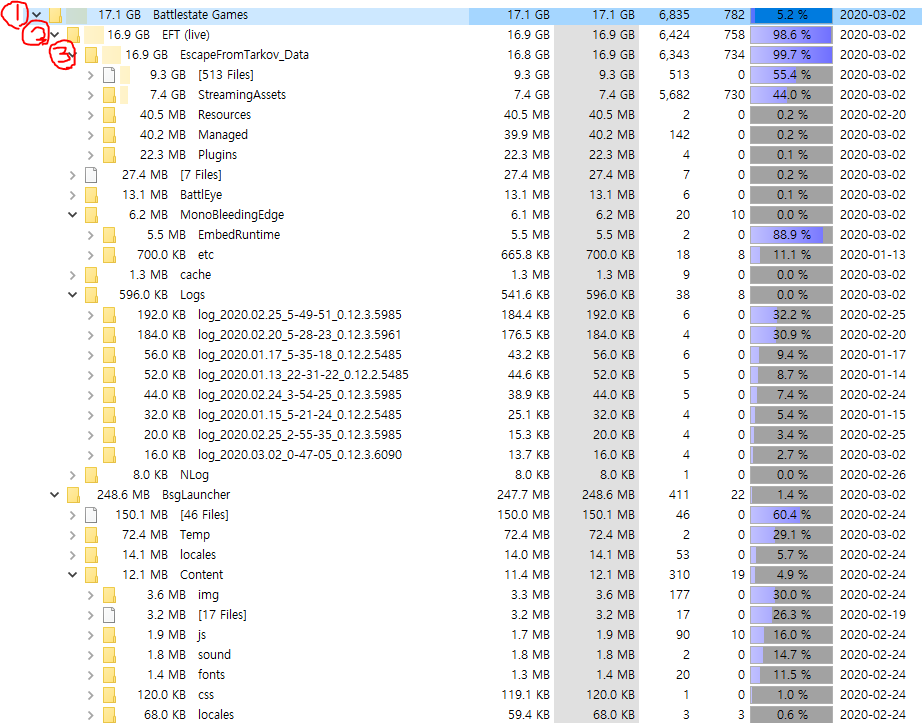
Task: Click the [7 Files] file icon
Action: [91, 175]
